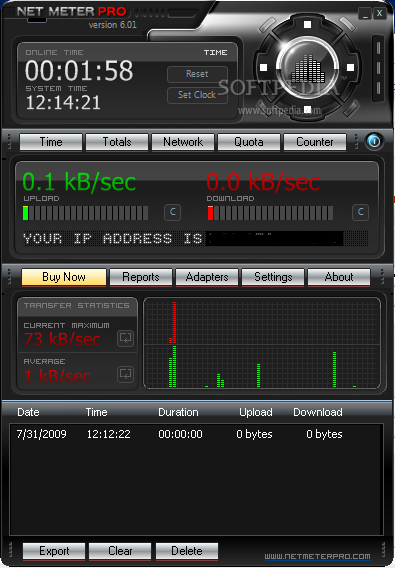Click the 73 kB/sec current maximum value

pos(62,339)
